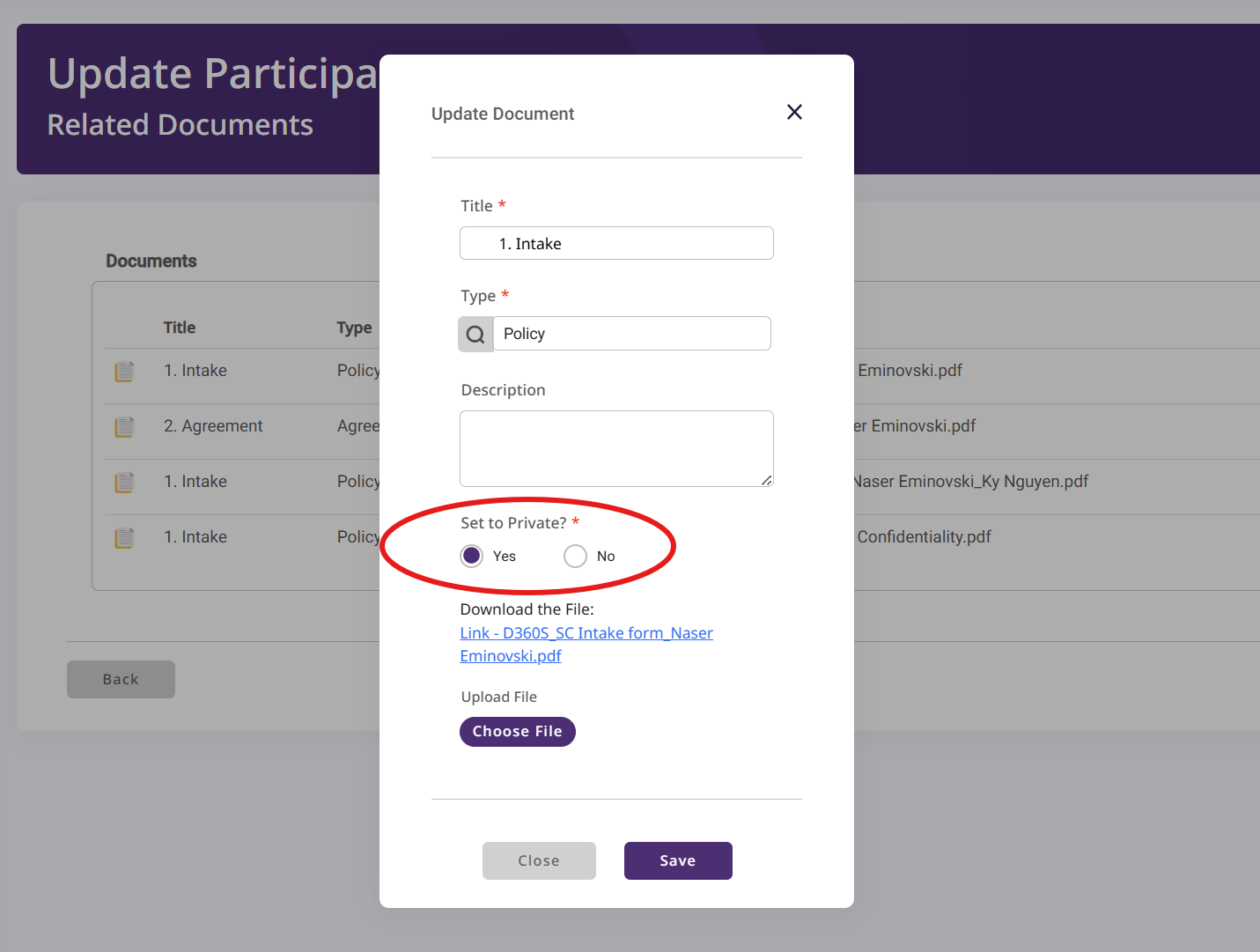The image size is (1260, 952).
Task: Click the Type field showing Policy
Action: 631,334
